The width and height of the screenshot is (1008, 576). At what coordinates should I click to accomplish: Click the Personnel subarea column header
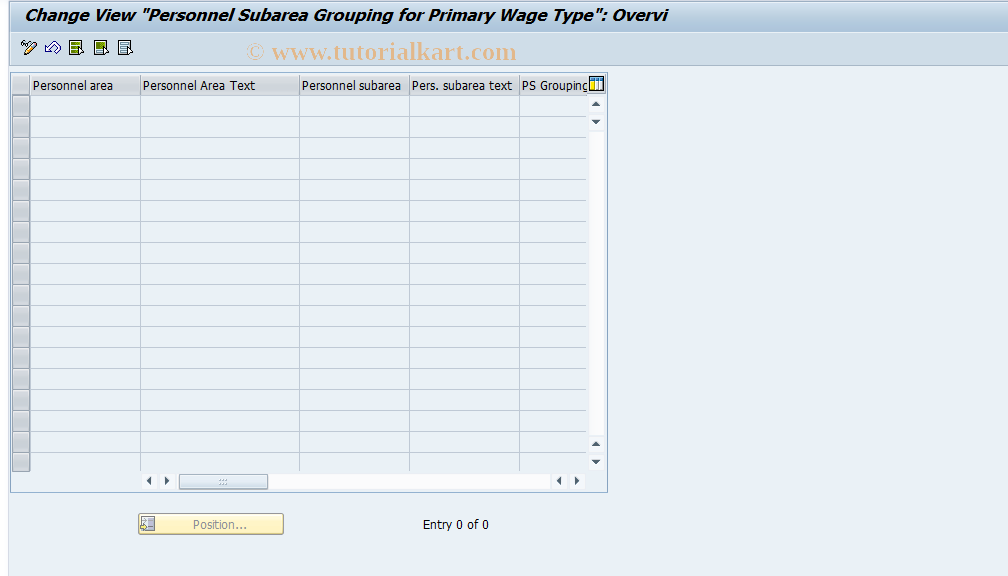click(354, 86)
